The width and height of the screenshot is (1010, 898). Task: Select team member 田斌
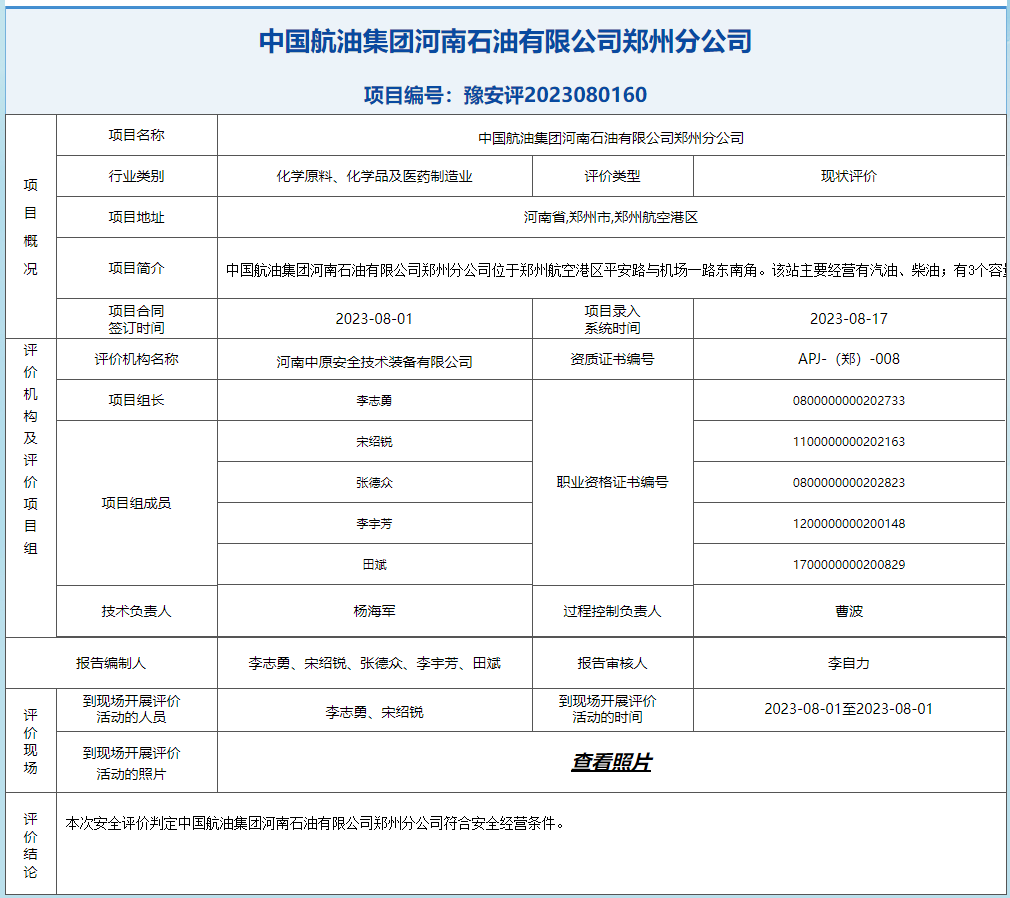pyautogui.click(x=374, y=565)
